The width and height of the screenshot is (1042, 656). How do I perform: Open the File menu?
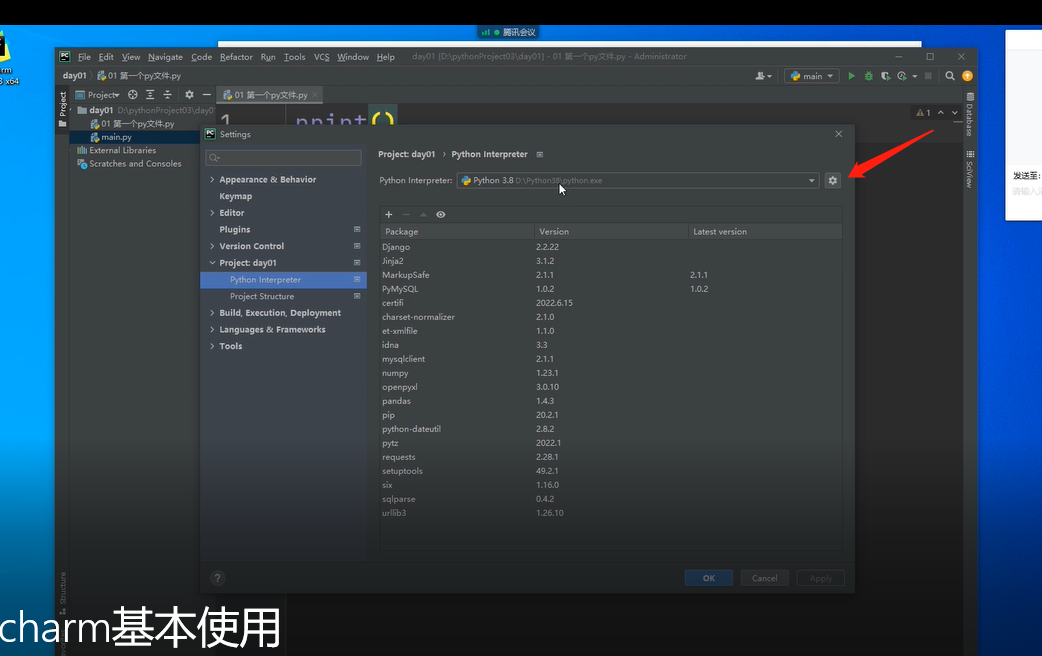click(84, 56)
